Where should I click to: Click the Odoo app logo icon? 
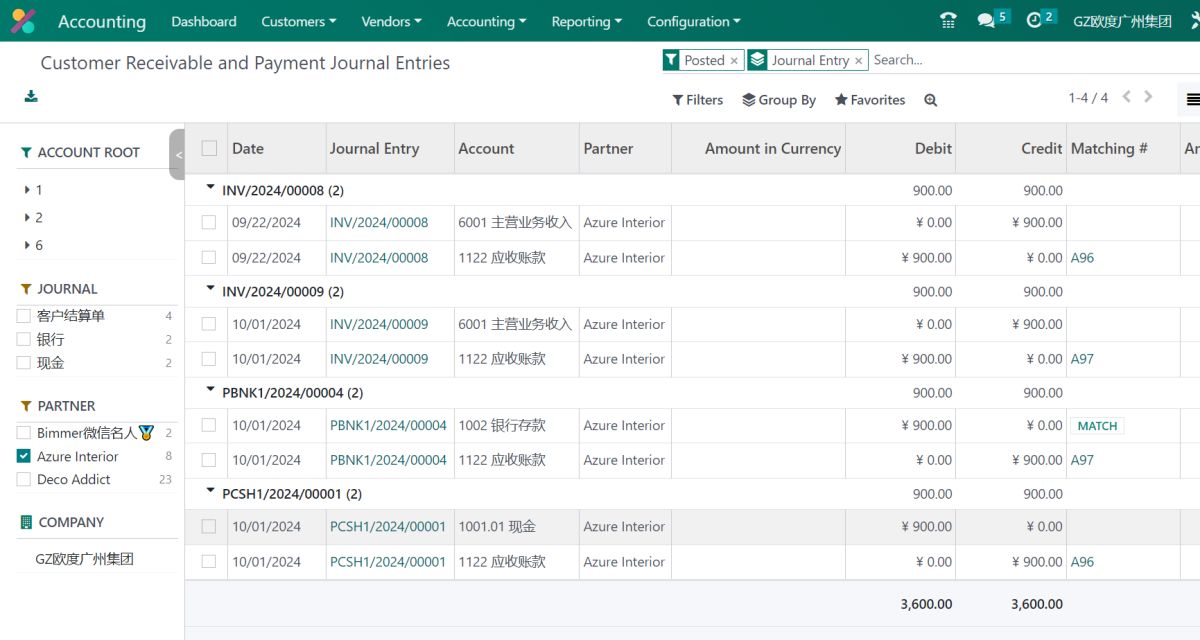23,21
